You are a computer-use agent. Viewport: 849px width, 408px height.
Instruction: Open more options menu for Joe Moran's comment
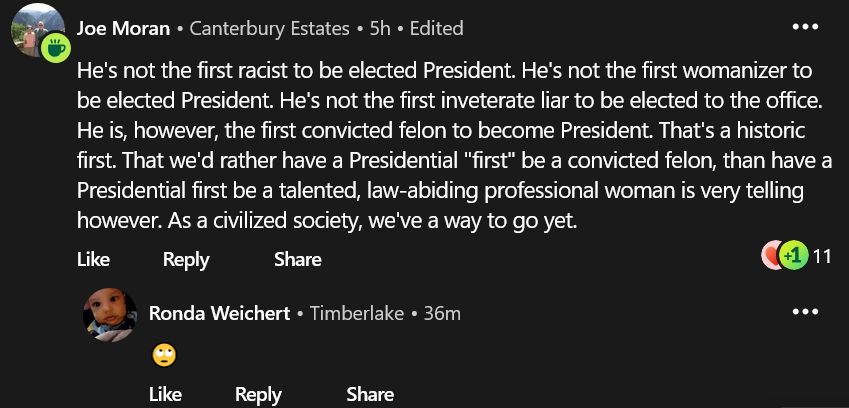tap(805, 27)
